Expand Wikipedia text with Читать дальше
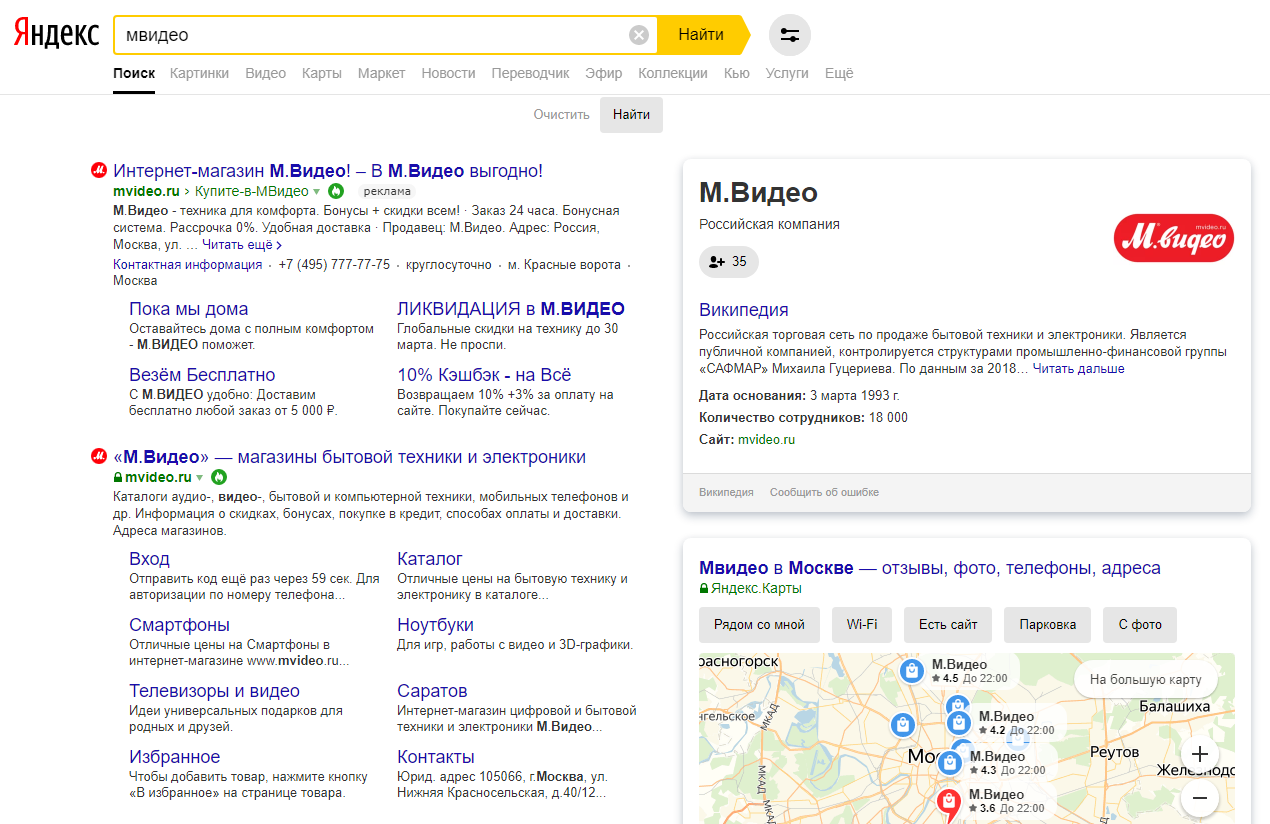This screenshot has width=1270, height=824. tap(1078, 369)
